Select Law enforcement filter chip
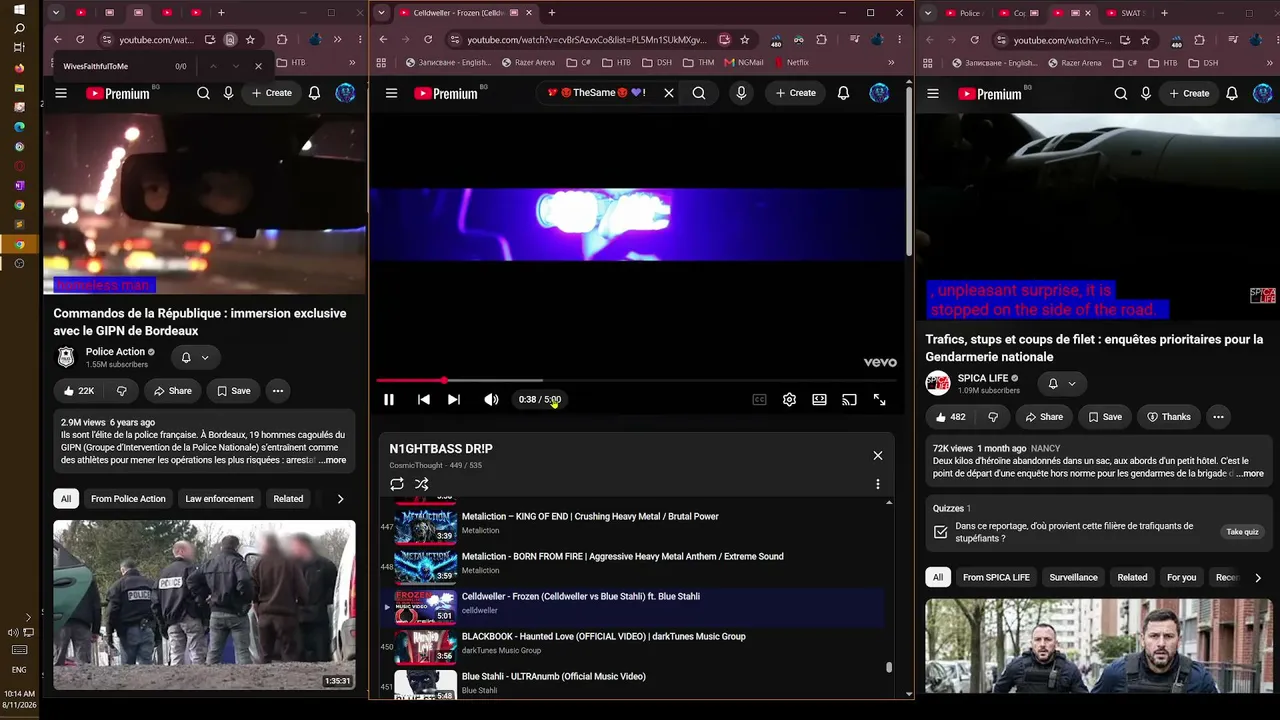The width and height of the screenshot is (1280, 720). tap(219, 499)
